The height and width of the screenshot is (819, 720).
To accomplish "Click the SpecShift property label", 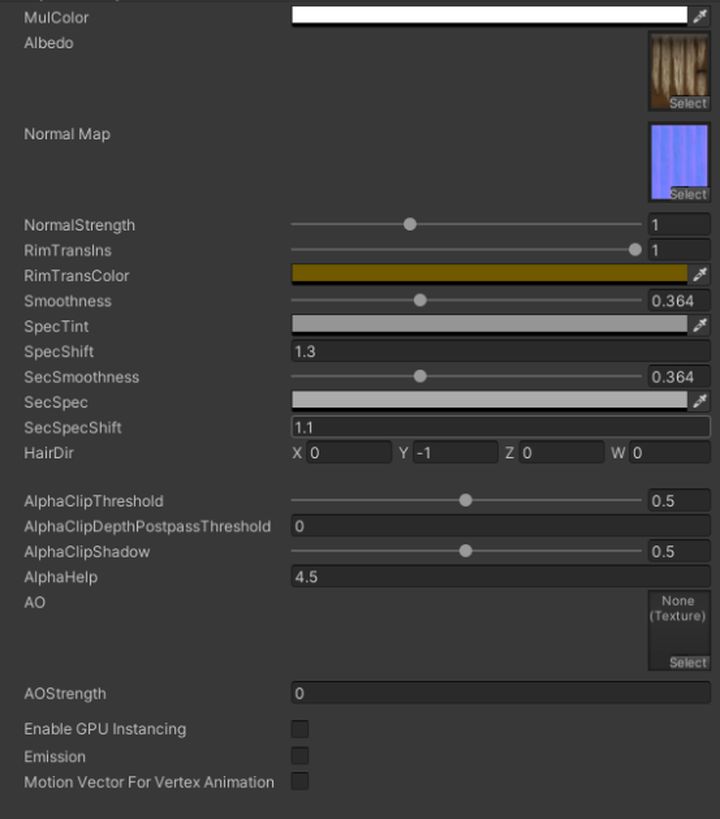I will coord(59,352).
